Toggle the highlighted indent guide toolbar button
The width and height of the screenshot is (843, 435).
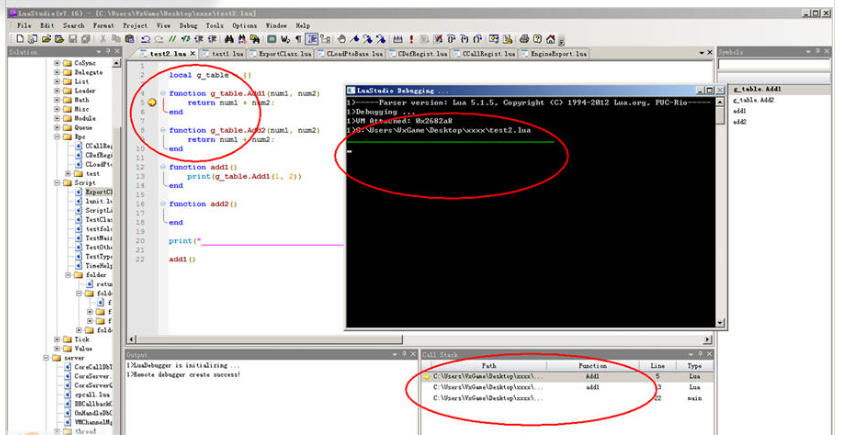(x=312, y=39)
